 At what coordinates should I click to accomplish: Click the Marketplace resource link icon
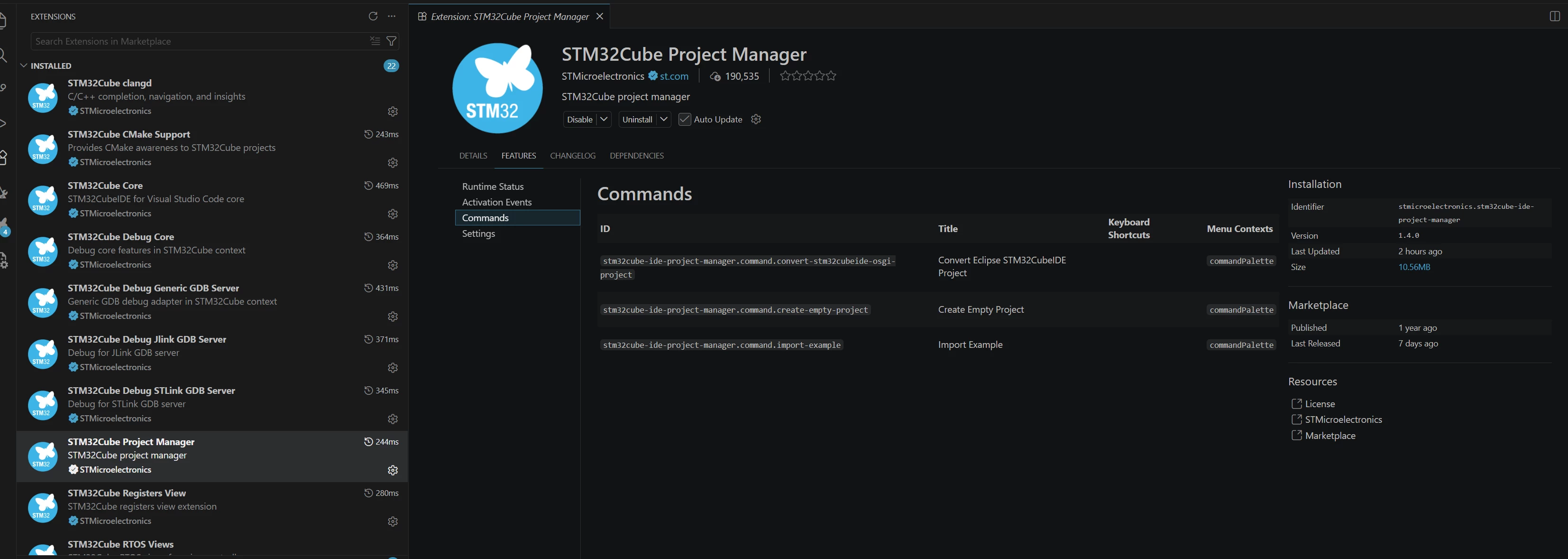pyautogui.click(x=1296, y=436)
